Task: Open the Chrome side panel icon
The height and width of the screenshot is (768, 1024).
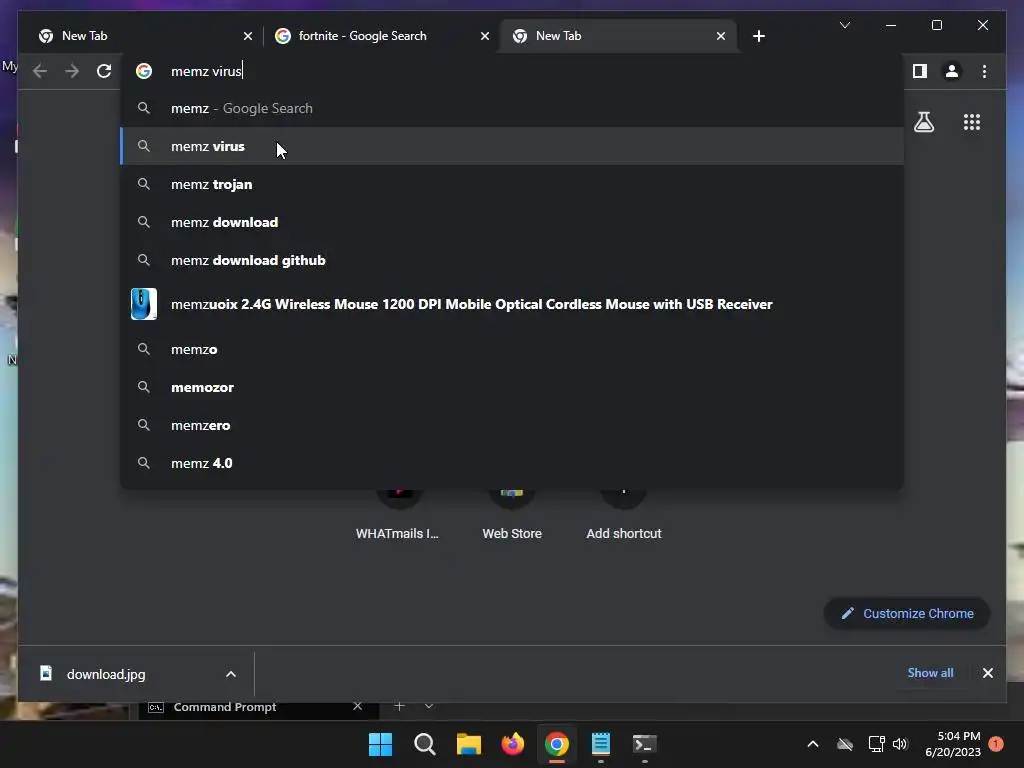Action: (920, 71)
